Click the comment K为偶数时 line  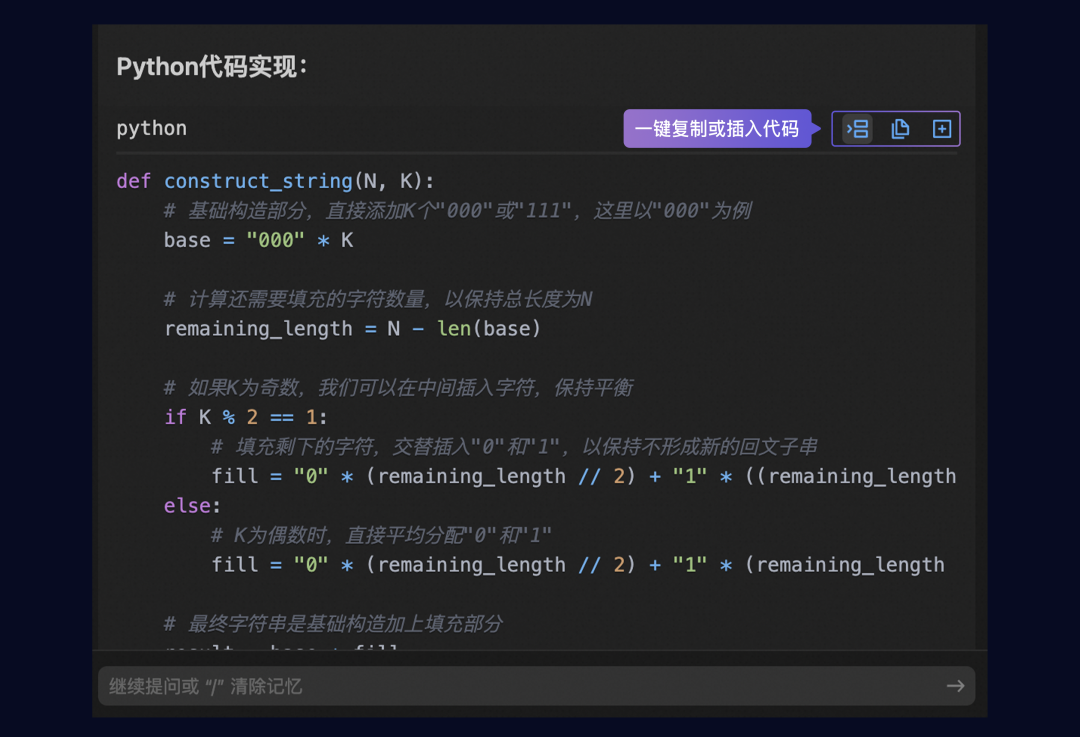tap(381, 535)
